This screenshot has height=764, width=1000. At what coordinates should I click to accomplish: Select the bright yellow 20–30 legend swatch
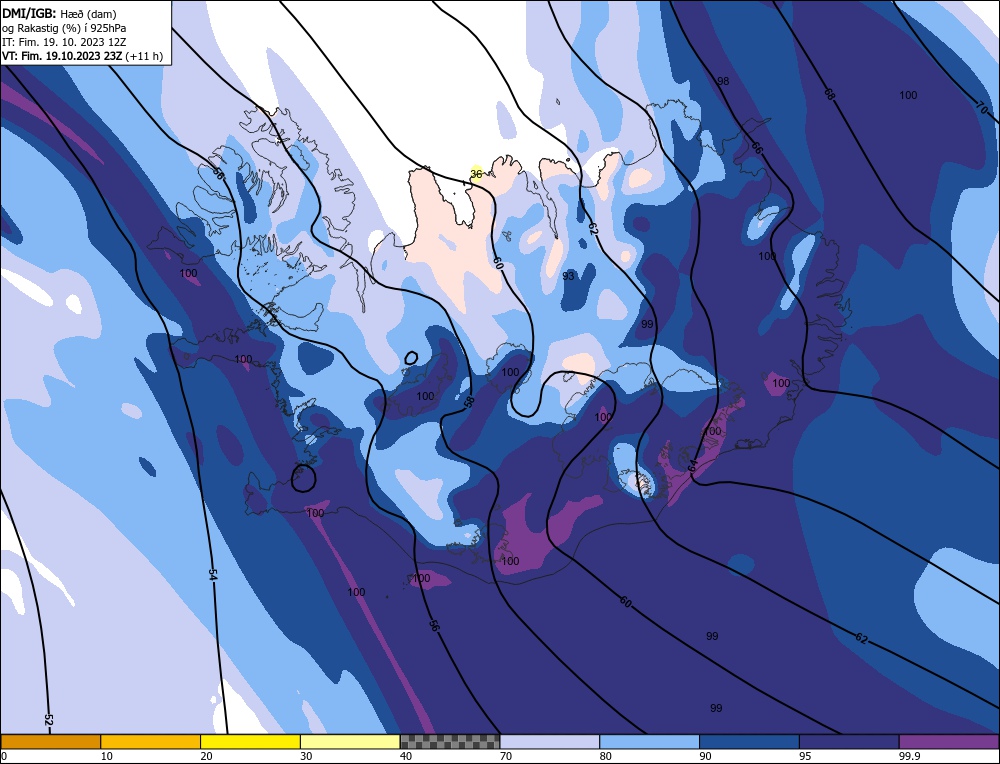250,741
